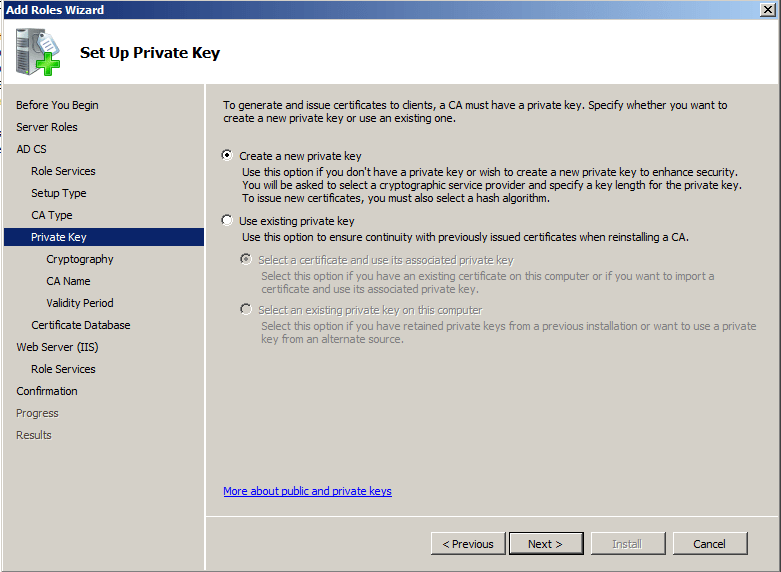Open the Validity Period step
The image size is (781, 572).
pos(80,303)
